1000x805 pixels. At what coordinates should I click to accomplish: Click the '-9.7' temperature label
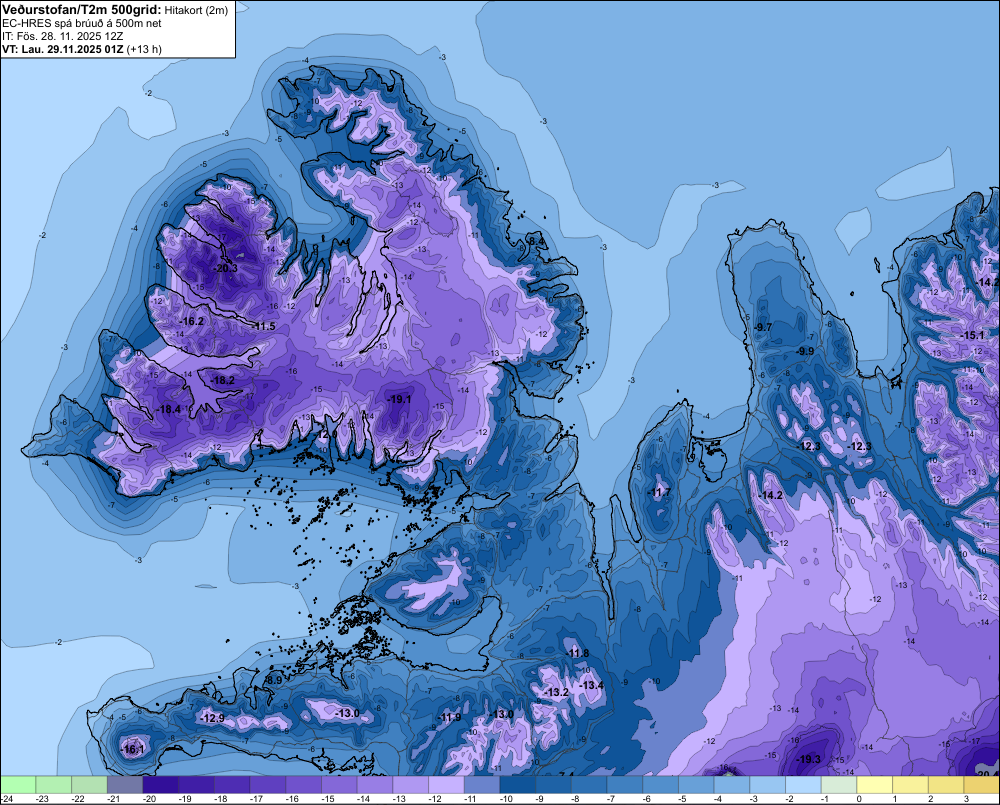763,327
